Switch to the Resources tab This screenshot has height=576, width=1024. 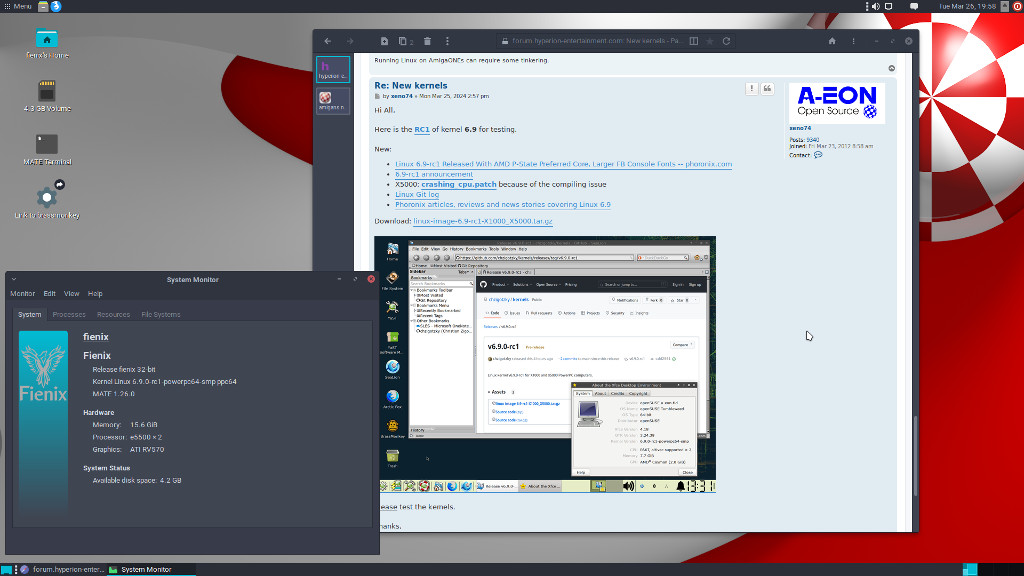[114, 315]
